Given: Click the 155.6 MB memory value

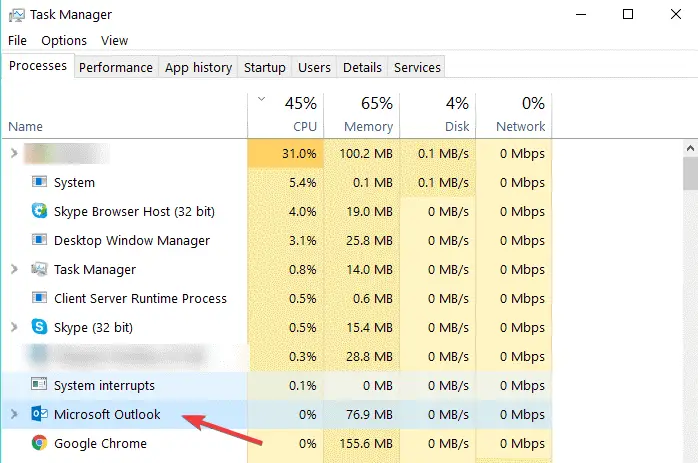Looking at the screenshot, I should (x=366, y=443).
